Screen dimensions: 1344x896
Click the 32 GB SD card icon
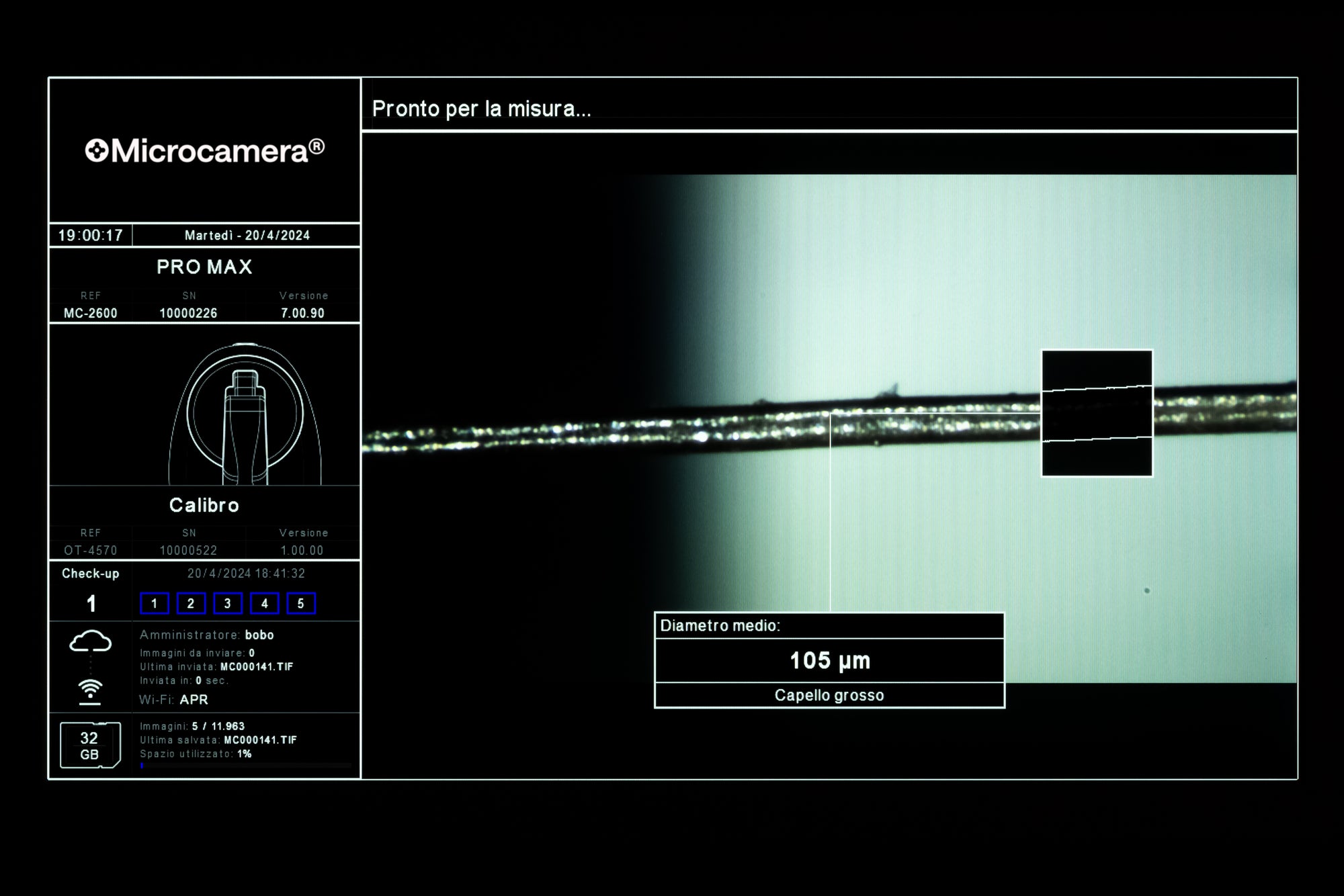pos(90,745)
